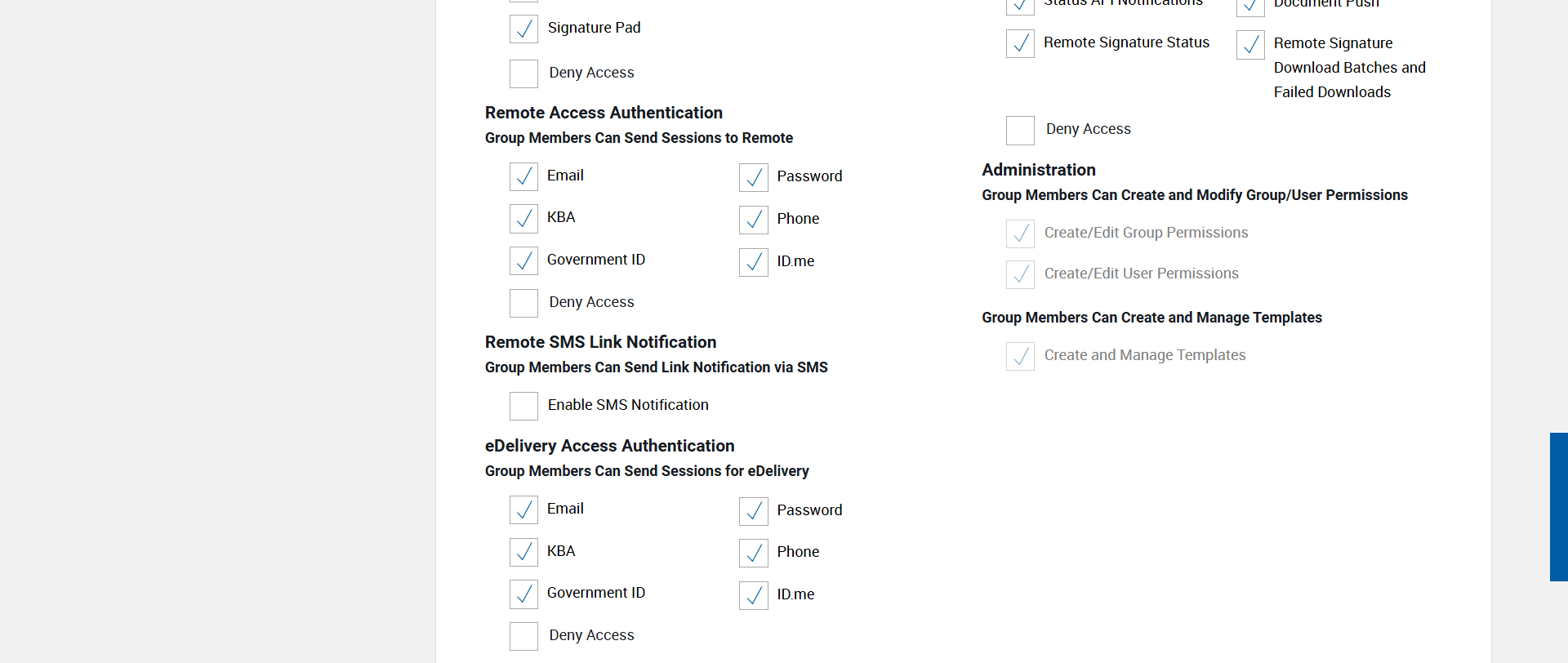Check Deny Access for Remote Access Authentication
The width and height of the screenshot is (1568, 663).
[523, 303]
